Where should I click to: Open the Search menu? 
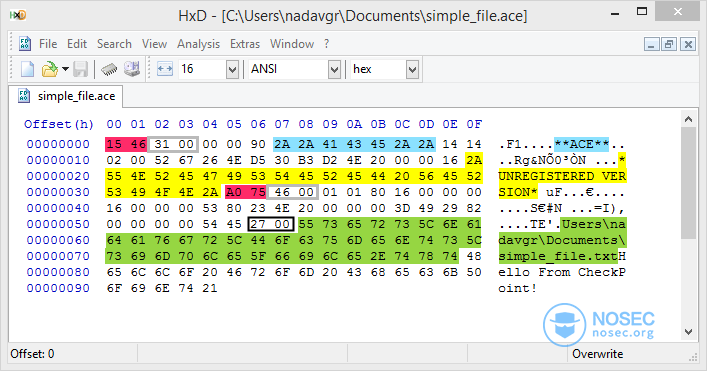(x=114, y=44)
